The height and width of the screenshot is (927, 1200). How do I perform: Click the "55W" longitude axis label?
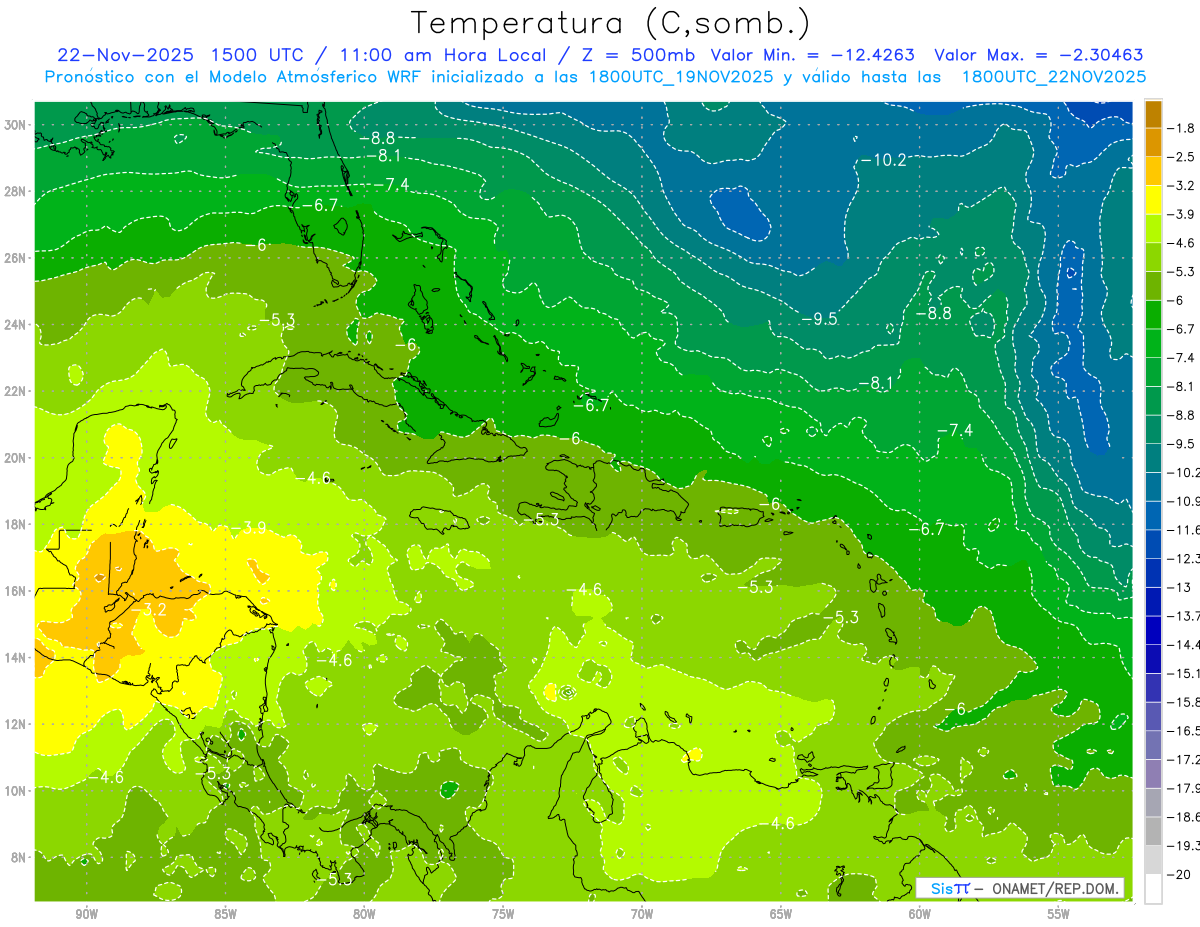(x=1059, y=914)
